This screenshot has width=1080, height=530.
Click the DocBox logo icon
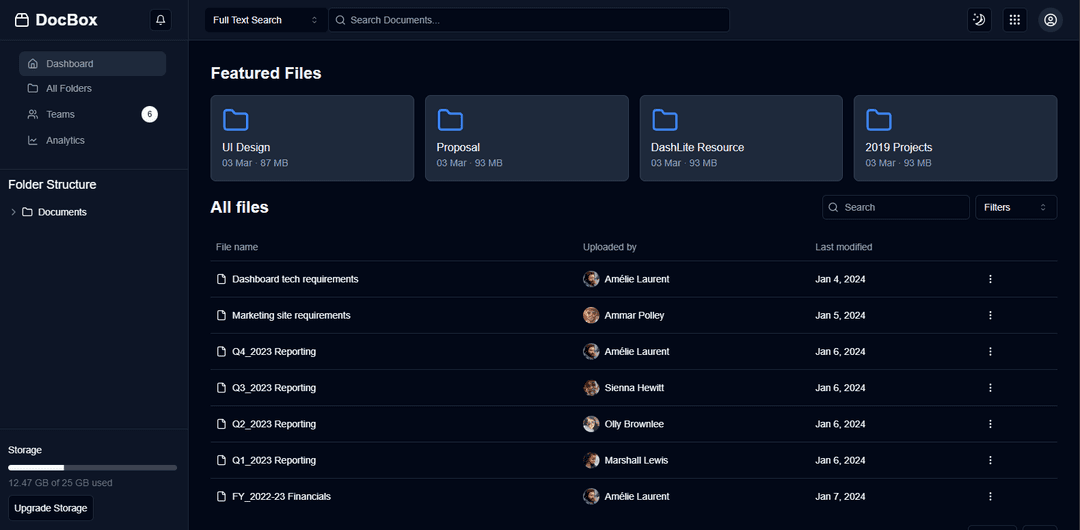tap(22, 20)
